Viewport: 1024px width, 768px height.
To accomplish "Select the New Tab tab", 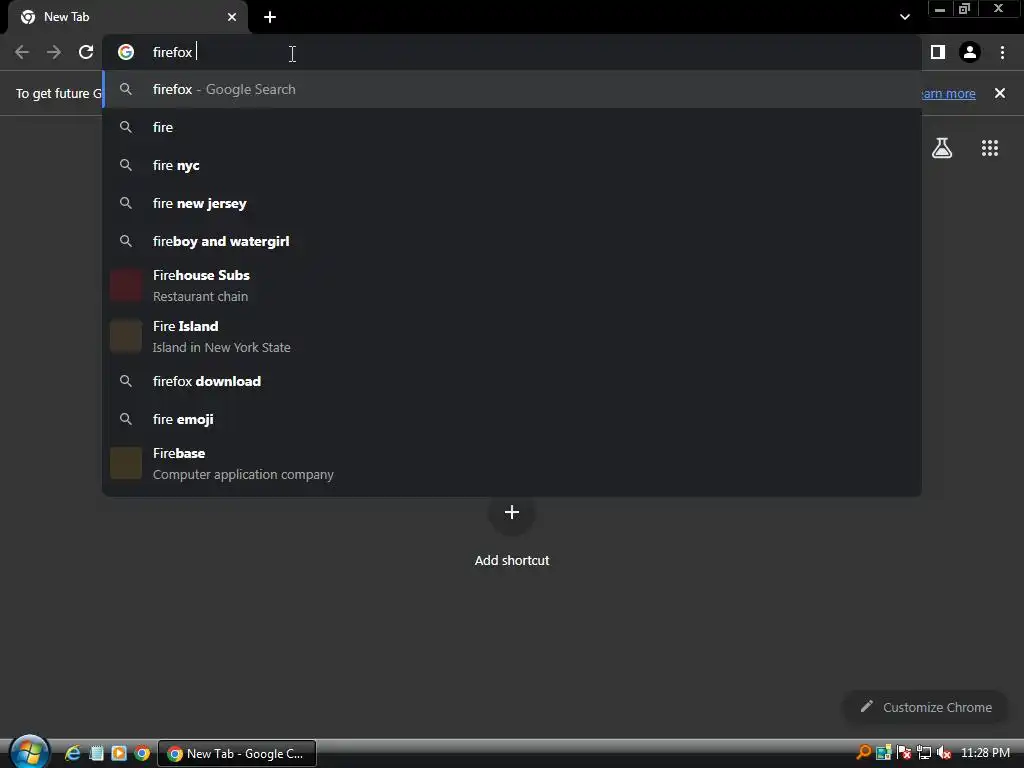I will 128,18.
